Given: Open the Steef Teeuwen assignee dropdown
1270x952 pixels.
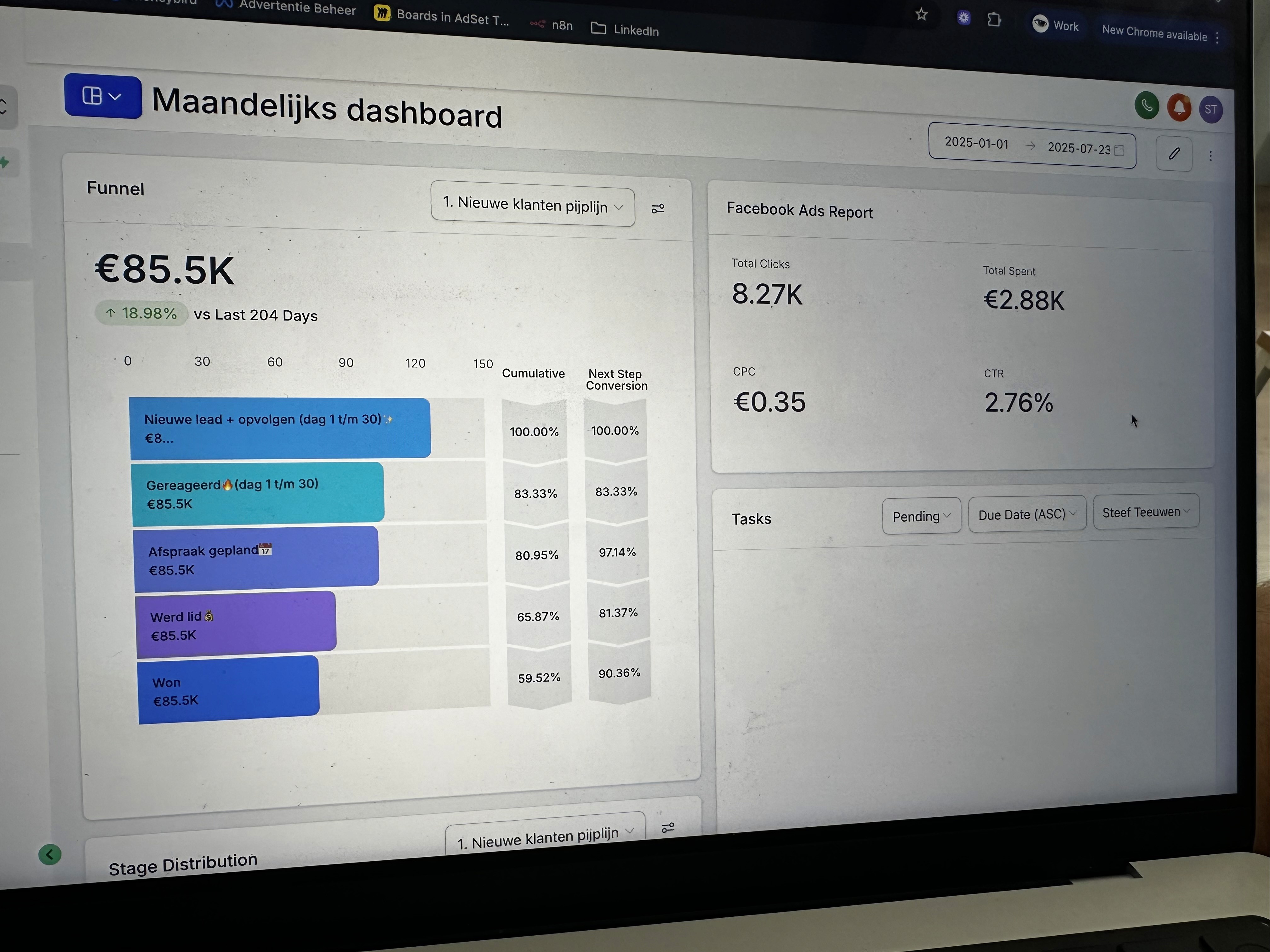Looking at the screenshot, I should click(1145, 512).
